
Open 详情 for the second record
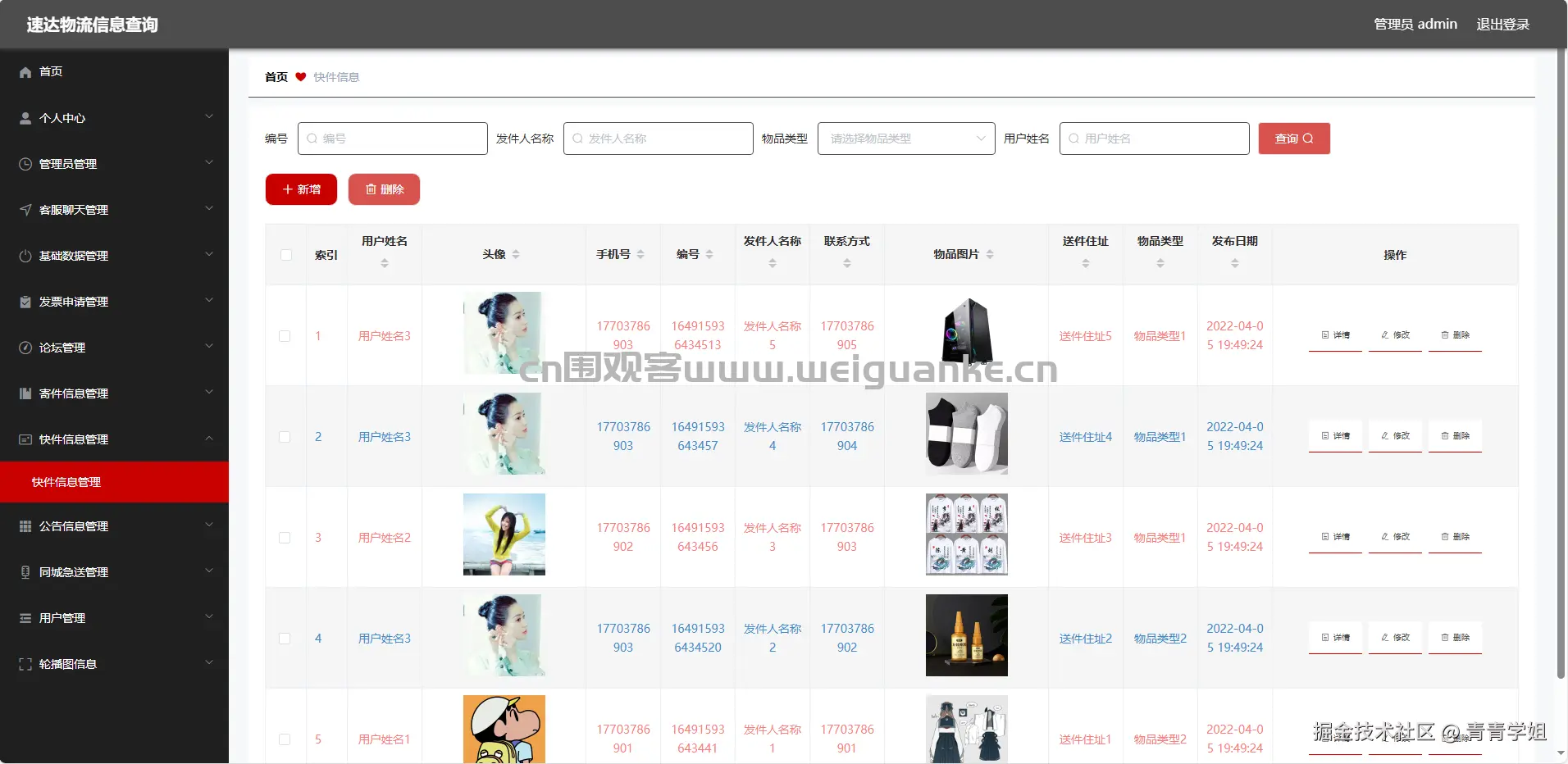point(1334,436)
